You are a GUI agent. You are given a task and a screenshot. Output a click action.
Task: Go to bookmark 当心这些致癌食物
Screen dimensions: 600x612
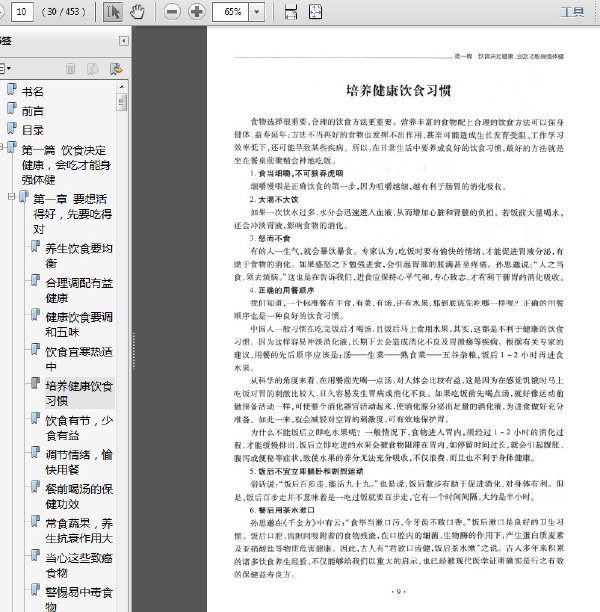tap(79, 565)
